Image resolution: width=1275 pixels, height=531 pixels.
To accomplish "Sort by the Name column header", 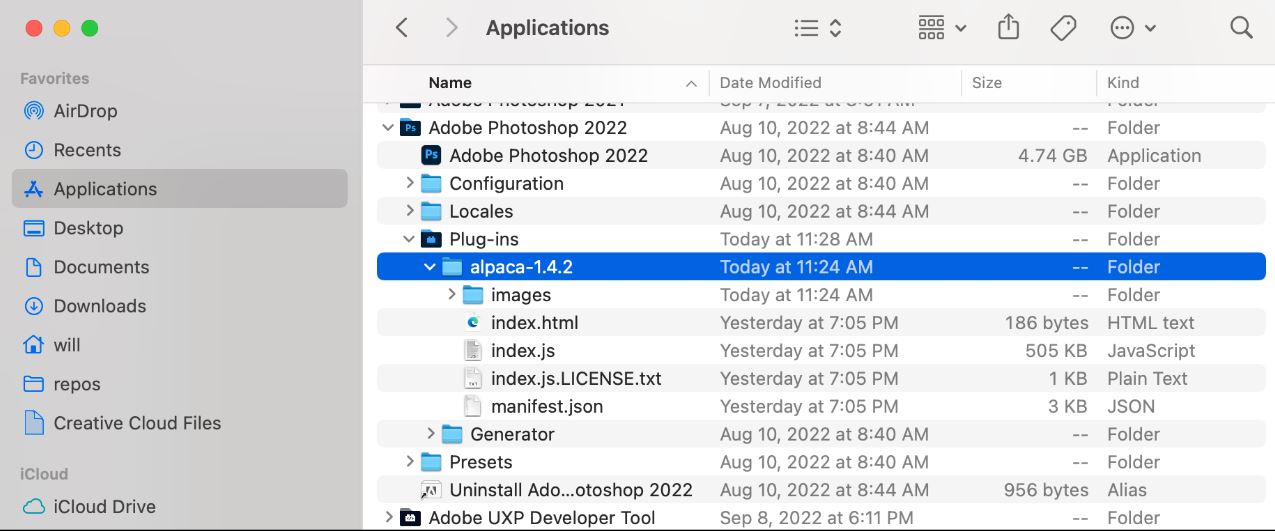I will (x=450, y=83).
